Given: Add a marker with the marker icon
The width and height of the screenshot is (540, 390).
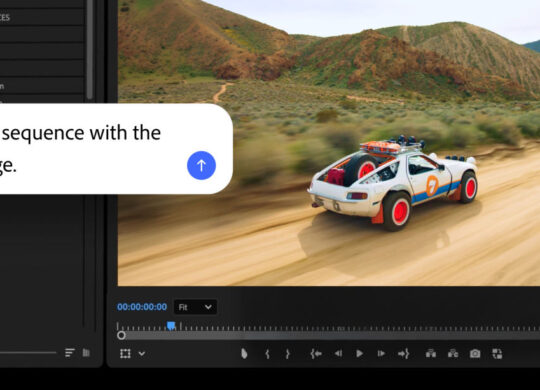Looking at the screenshot, I should click(244, 353).
